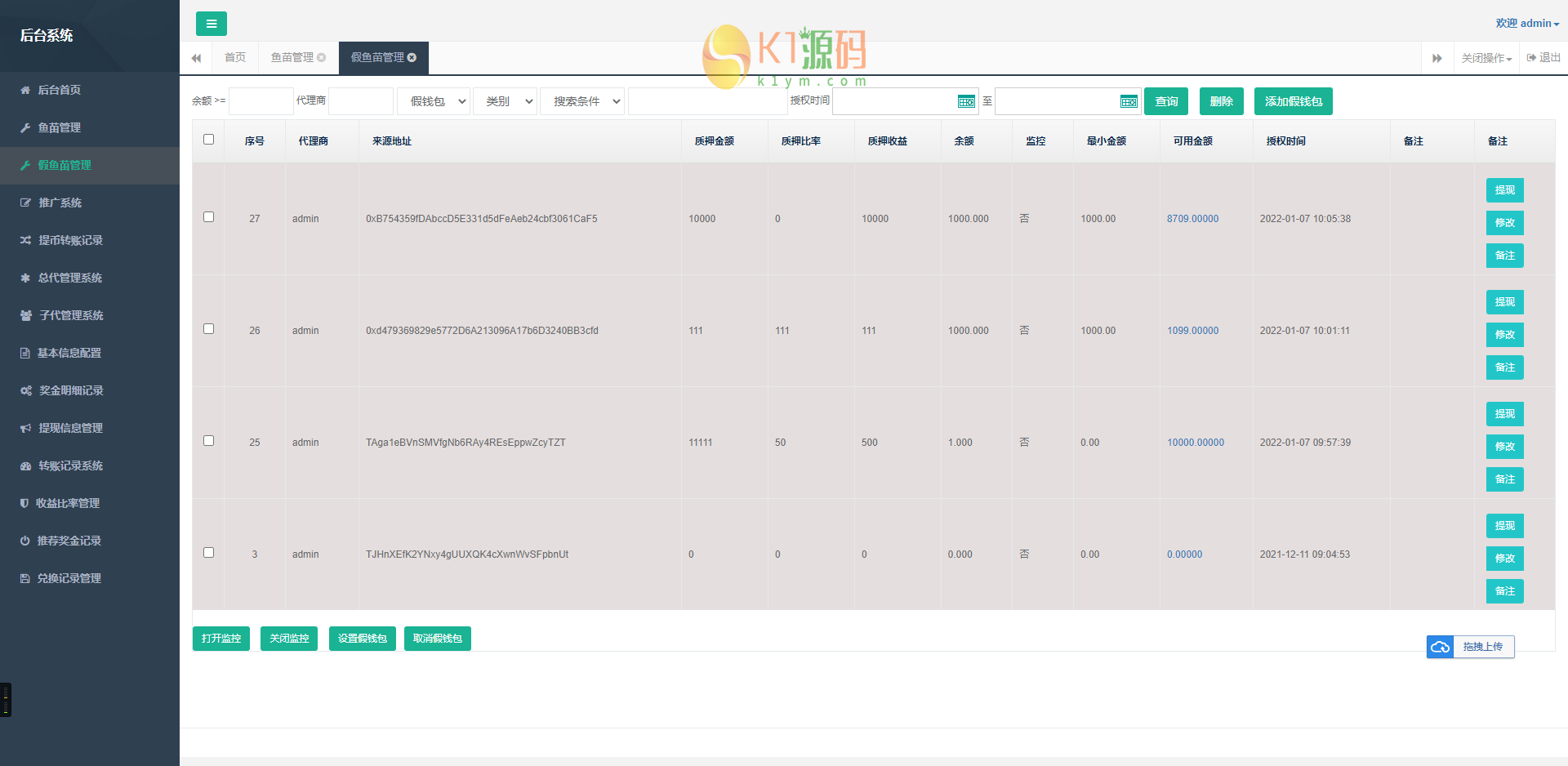The height and width of the screenshot is (766, 1568).
Task: Click the tabs scroll-right double arrow icon
Action: pos(1437,58)
